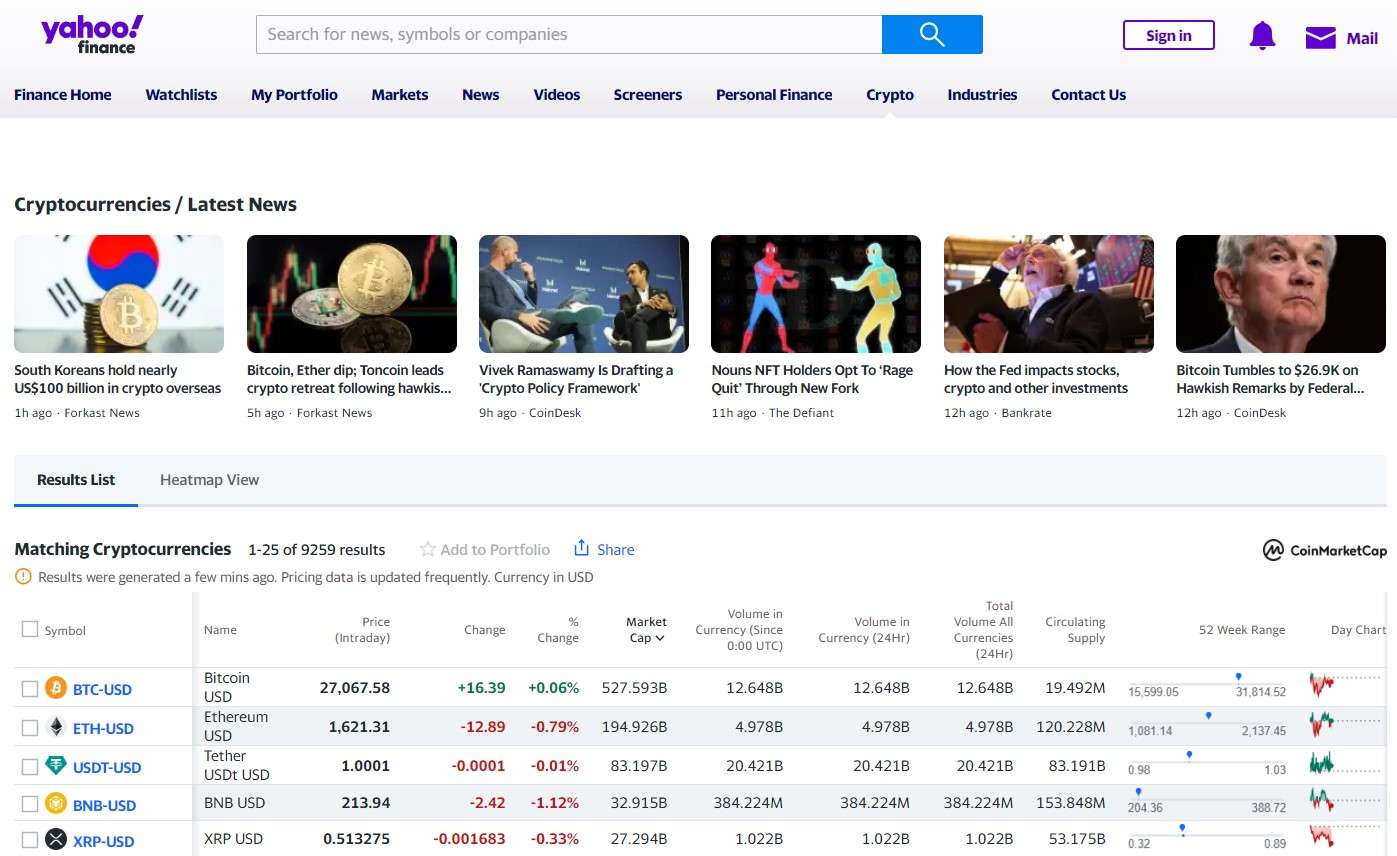
Task: Sort by % Change column header
Action: [558, 630]
